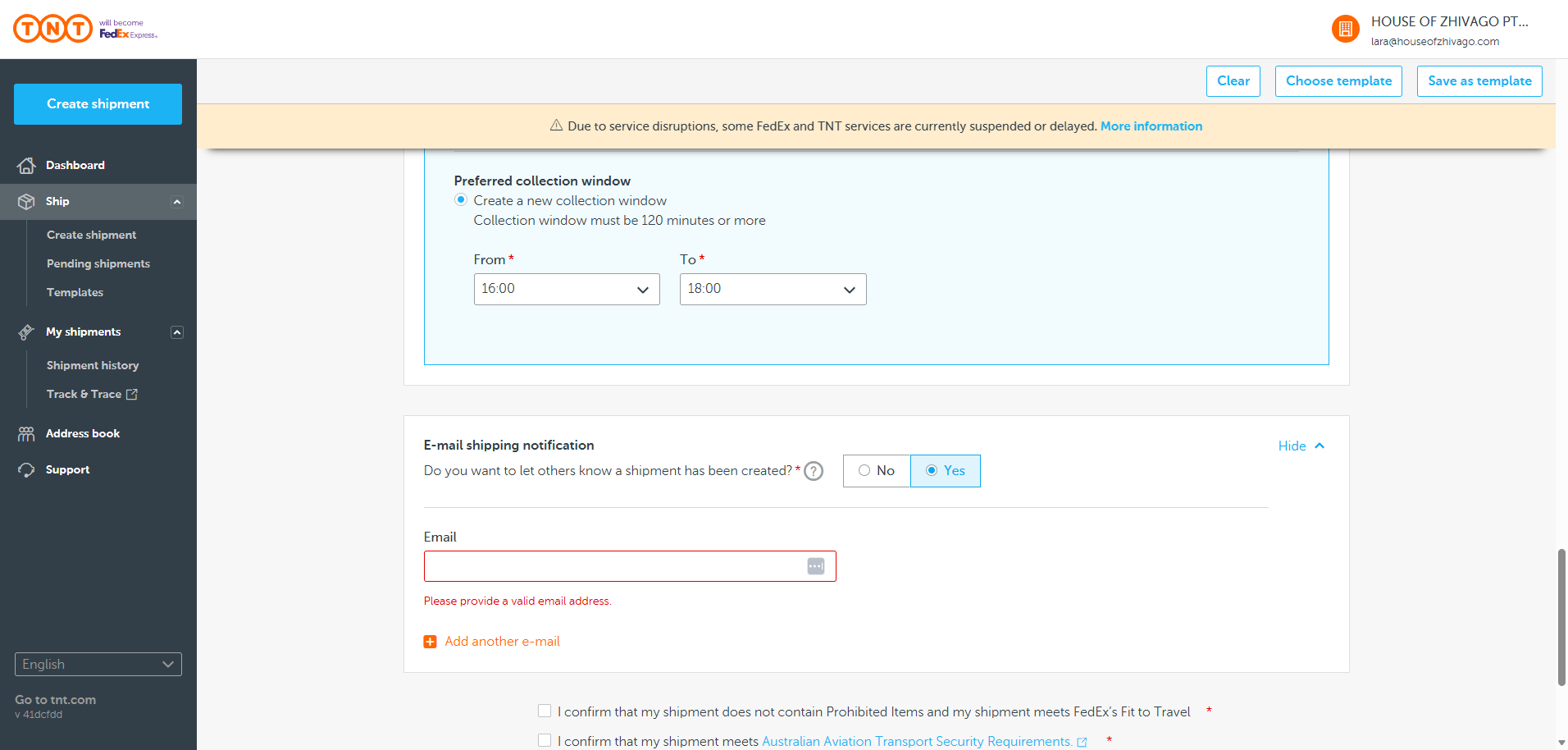Open the From time dropdown
The width and height of the screenshot is (1568, 750).
tap(567, 289)
